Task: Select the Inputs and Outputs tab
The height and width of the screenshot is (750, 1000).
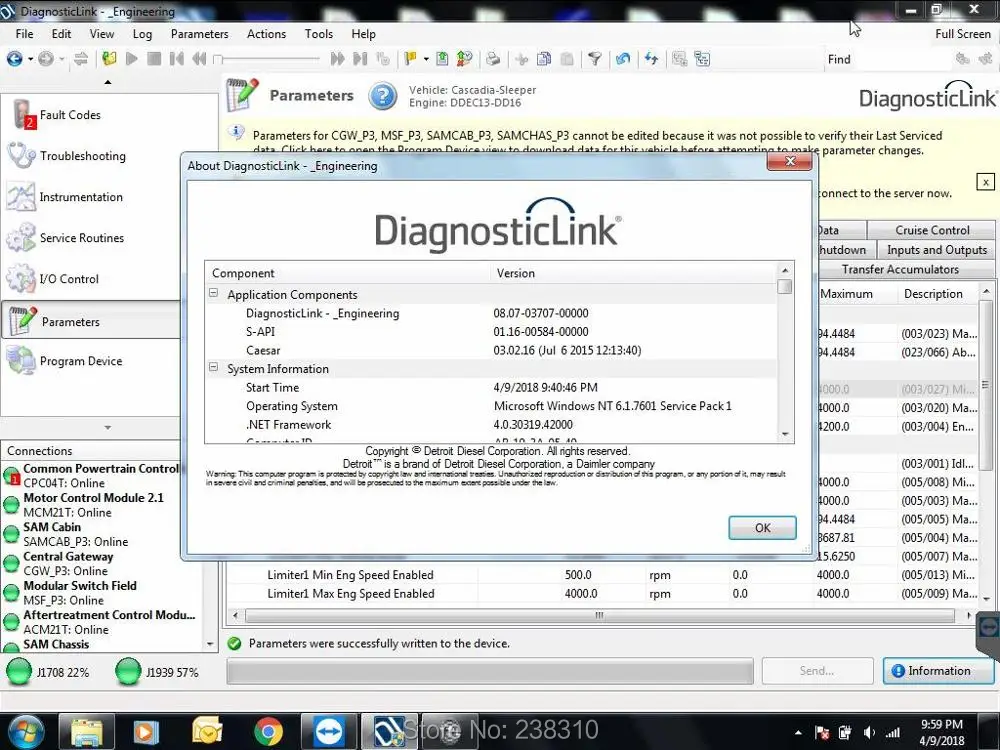Action: (x=936, y=250)
